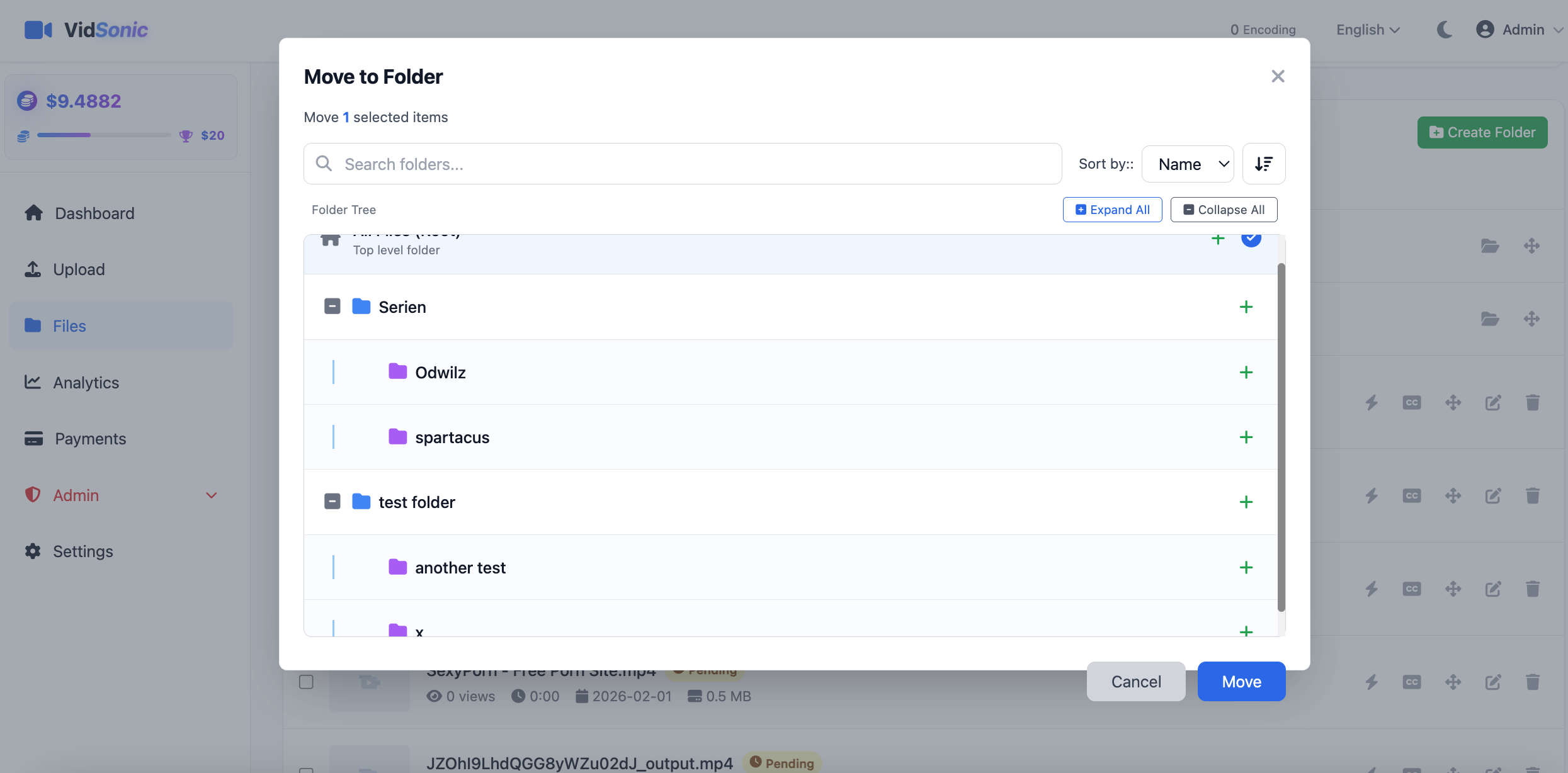
Task: Add subfolder under spartacus folder
Action: coord(1246,437)
